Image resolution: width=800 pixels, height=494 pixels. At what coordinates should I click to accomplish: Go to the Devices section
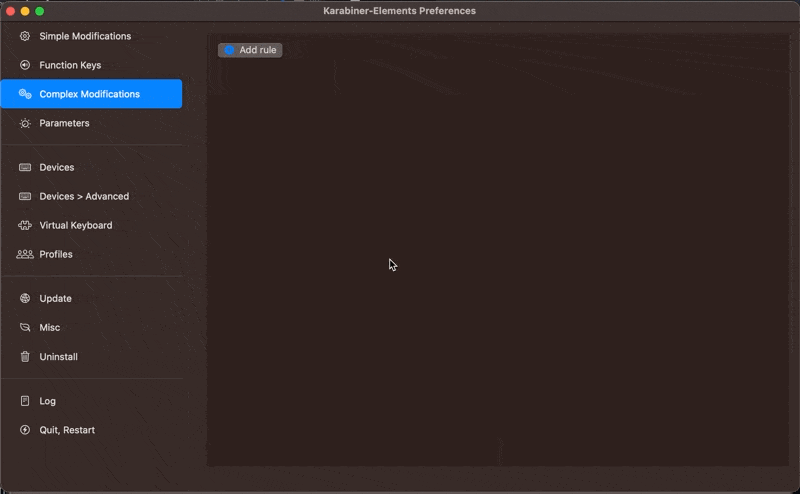(x=91, y=167)
